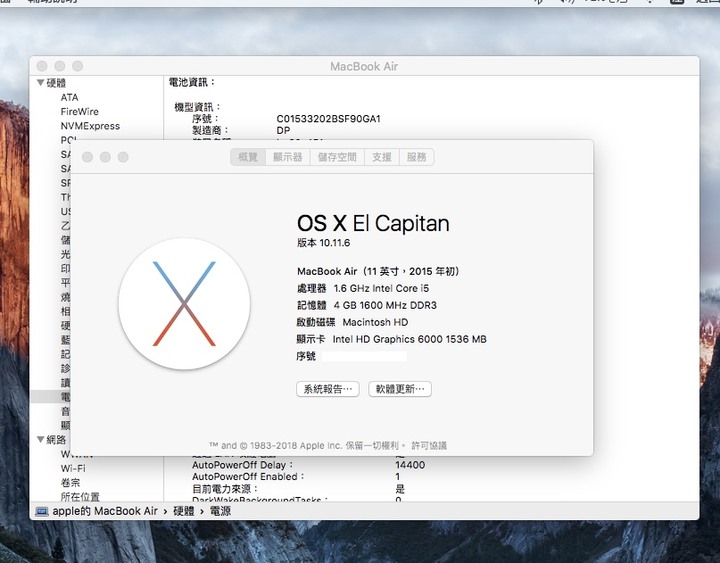Click the AutoPowerOff Enabled row label
The image size is (720, 563).
pos(248,477)
